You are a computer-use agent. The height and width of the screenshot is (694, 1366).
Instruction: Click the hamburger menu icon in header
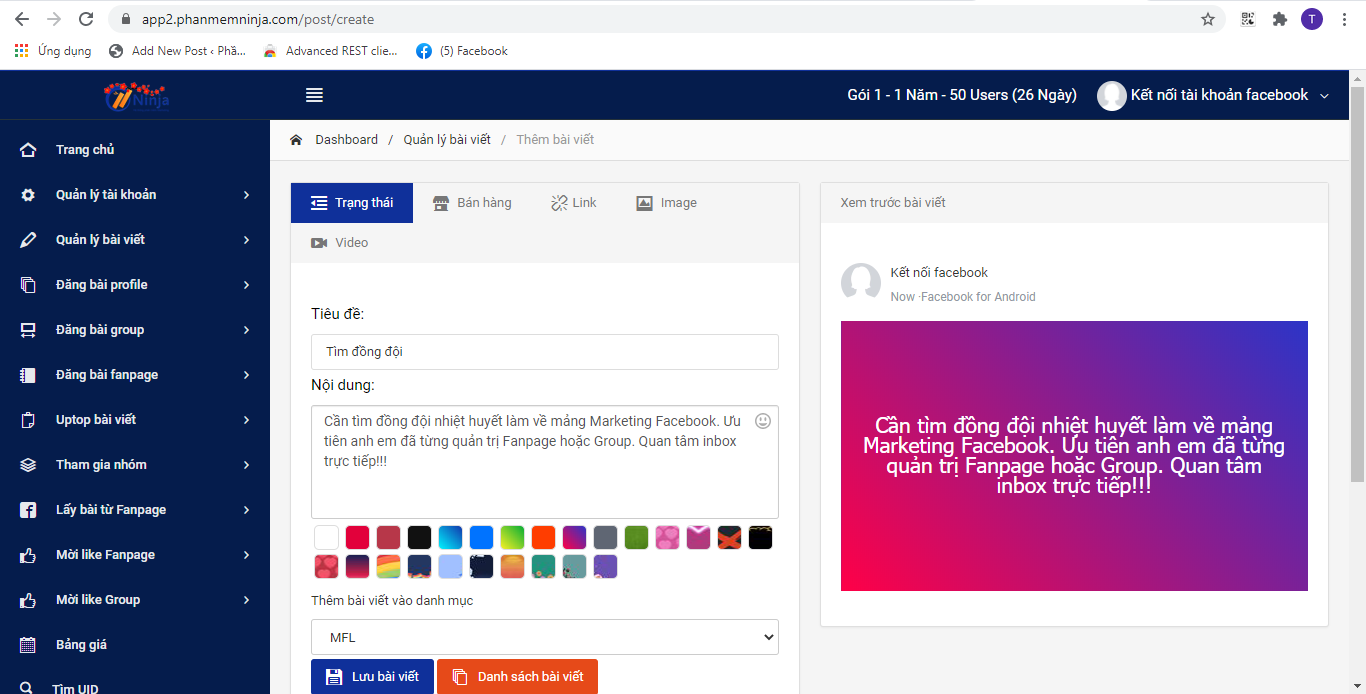pyautogui.click(x=314, y=95)
